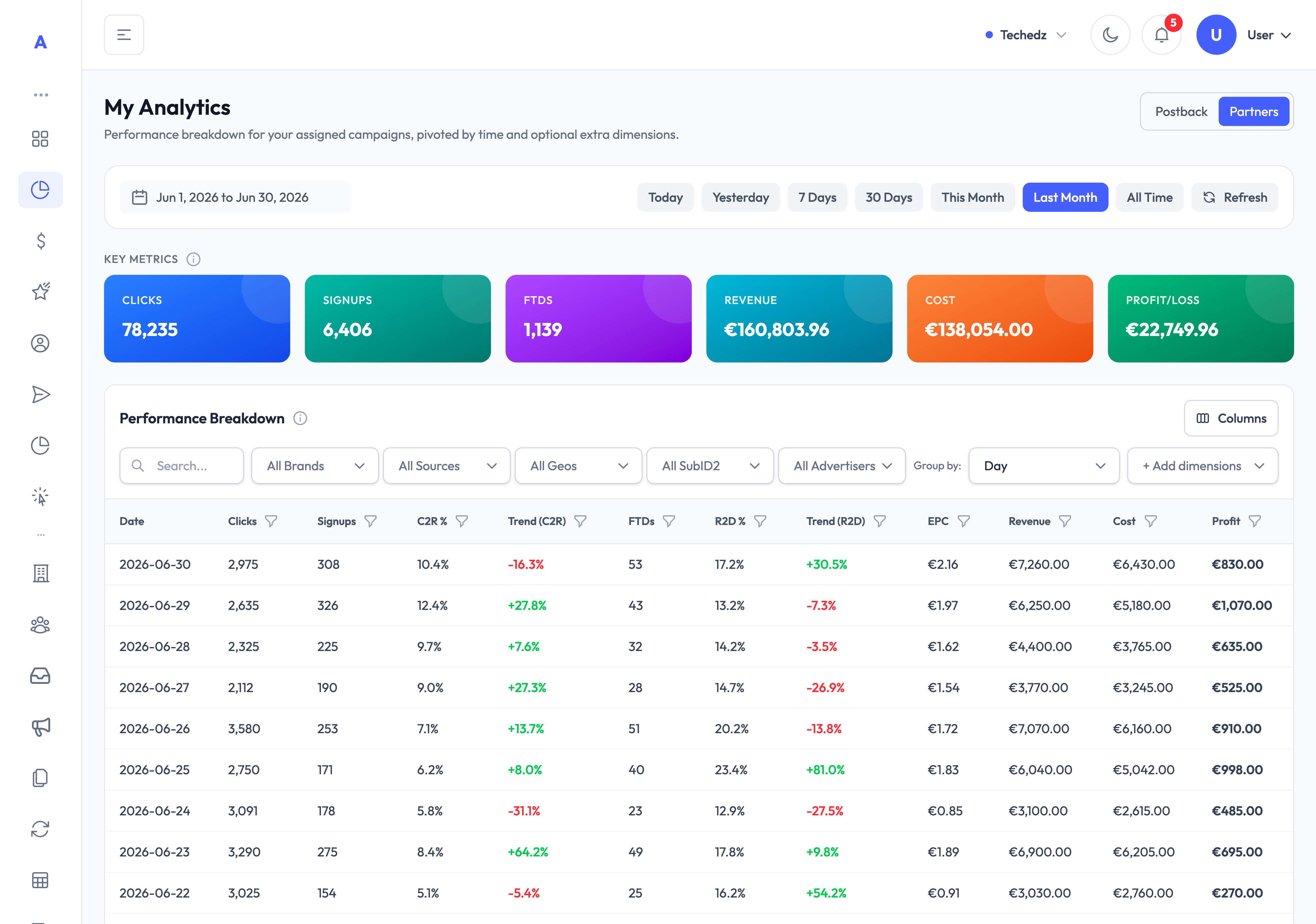
Task: Click the 2026-06-30 date cell
Action: (x=155, y=564)
